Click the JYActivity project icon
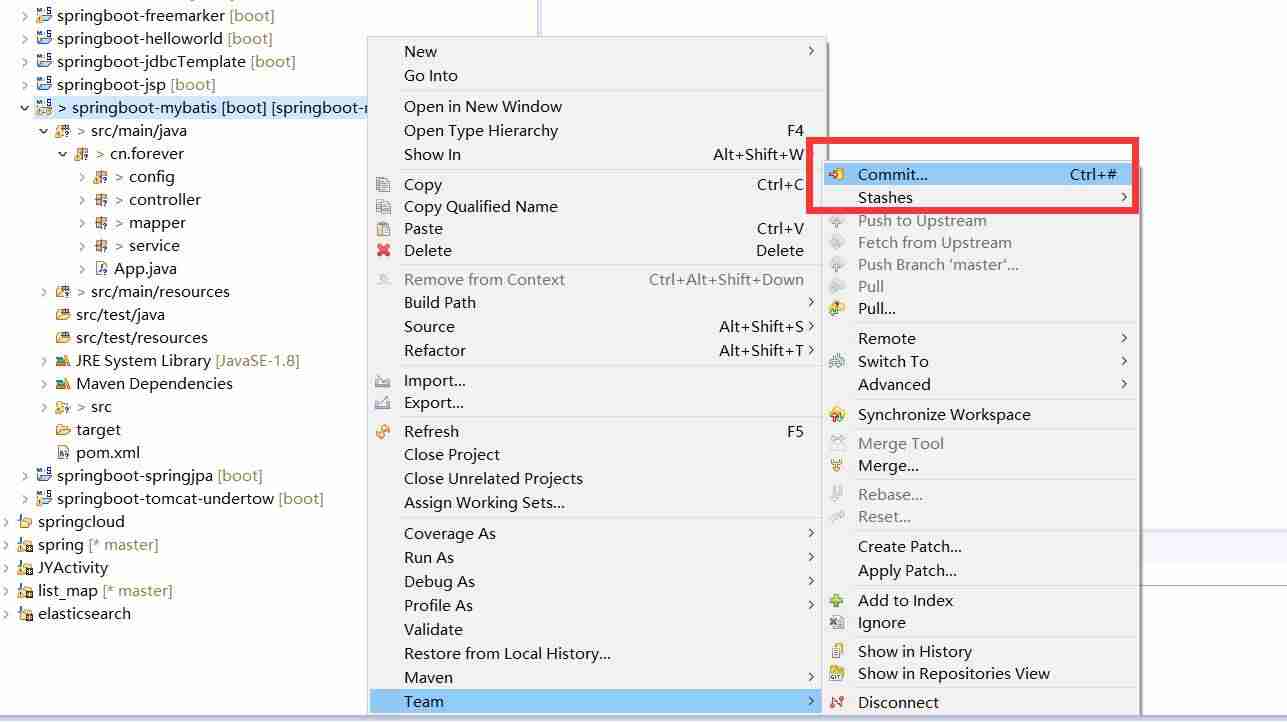Screen dimensions: 1287x722 (x=25, y=568)
